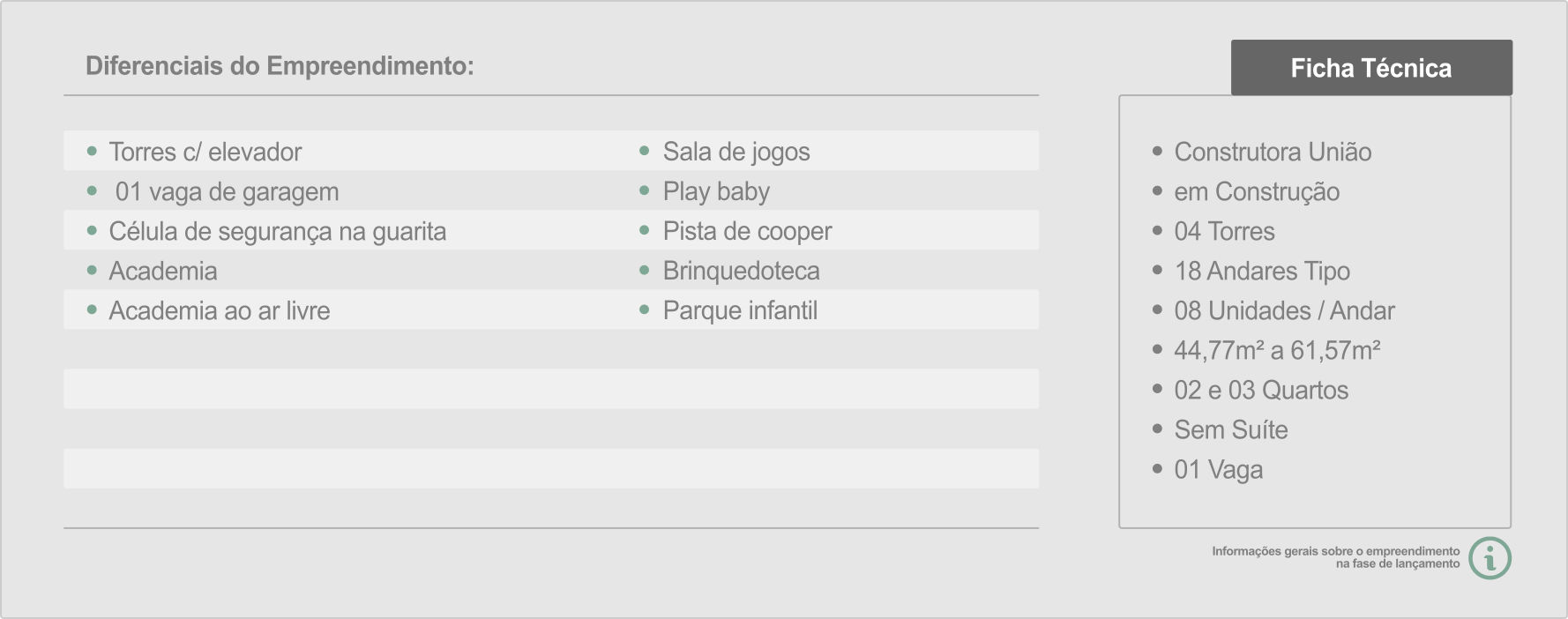Screen dimensions: 1568x619
Task: Click the Sala de jogos entry
Action: coord(736,152)
